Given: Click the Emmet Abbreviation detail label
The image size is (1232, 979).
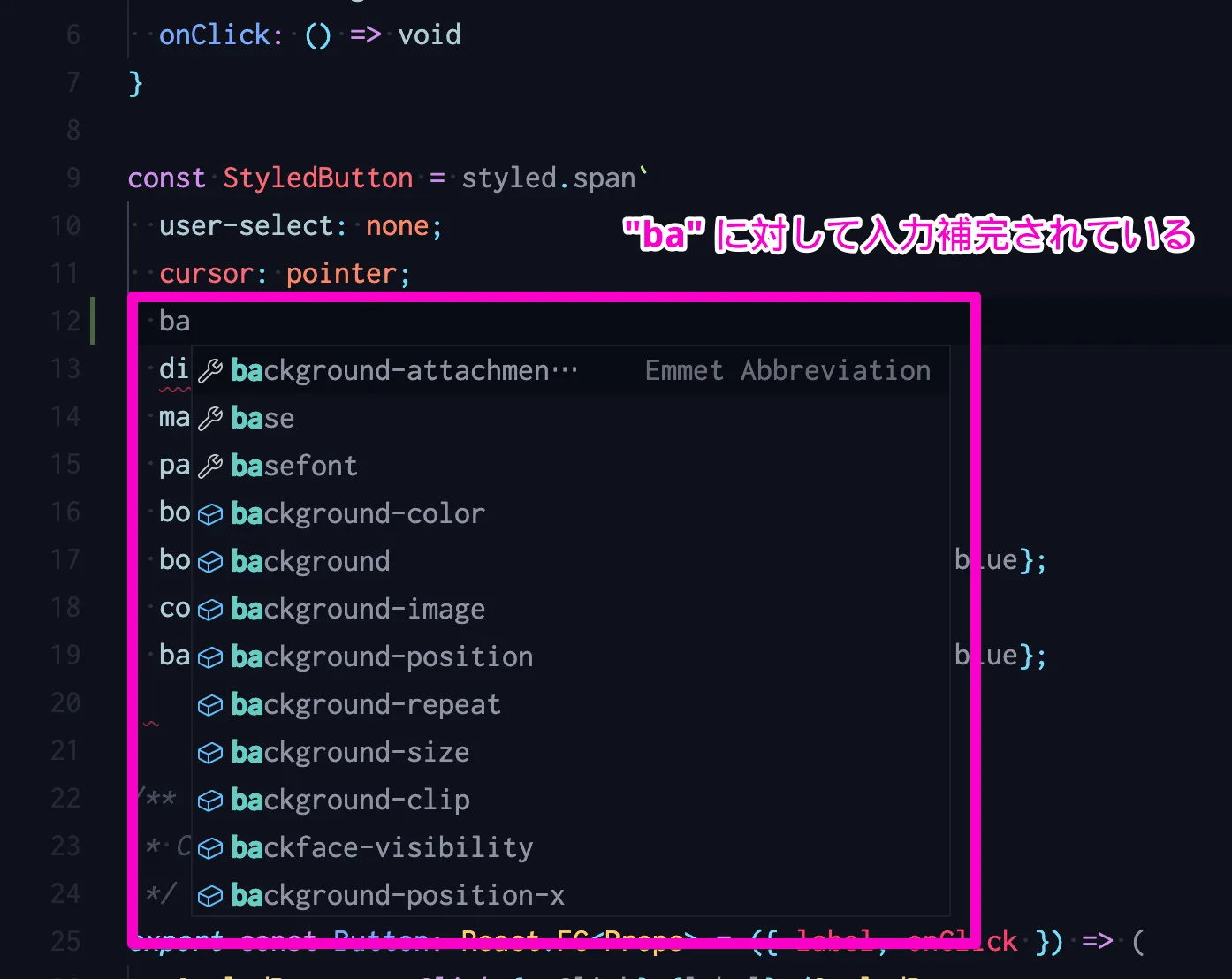Looking at the screenshot, I should [x=787, y=371].
